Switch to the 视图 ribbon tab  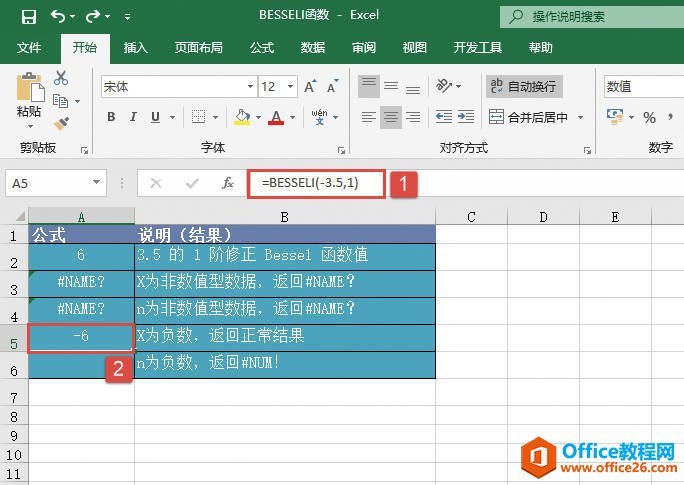414,48
